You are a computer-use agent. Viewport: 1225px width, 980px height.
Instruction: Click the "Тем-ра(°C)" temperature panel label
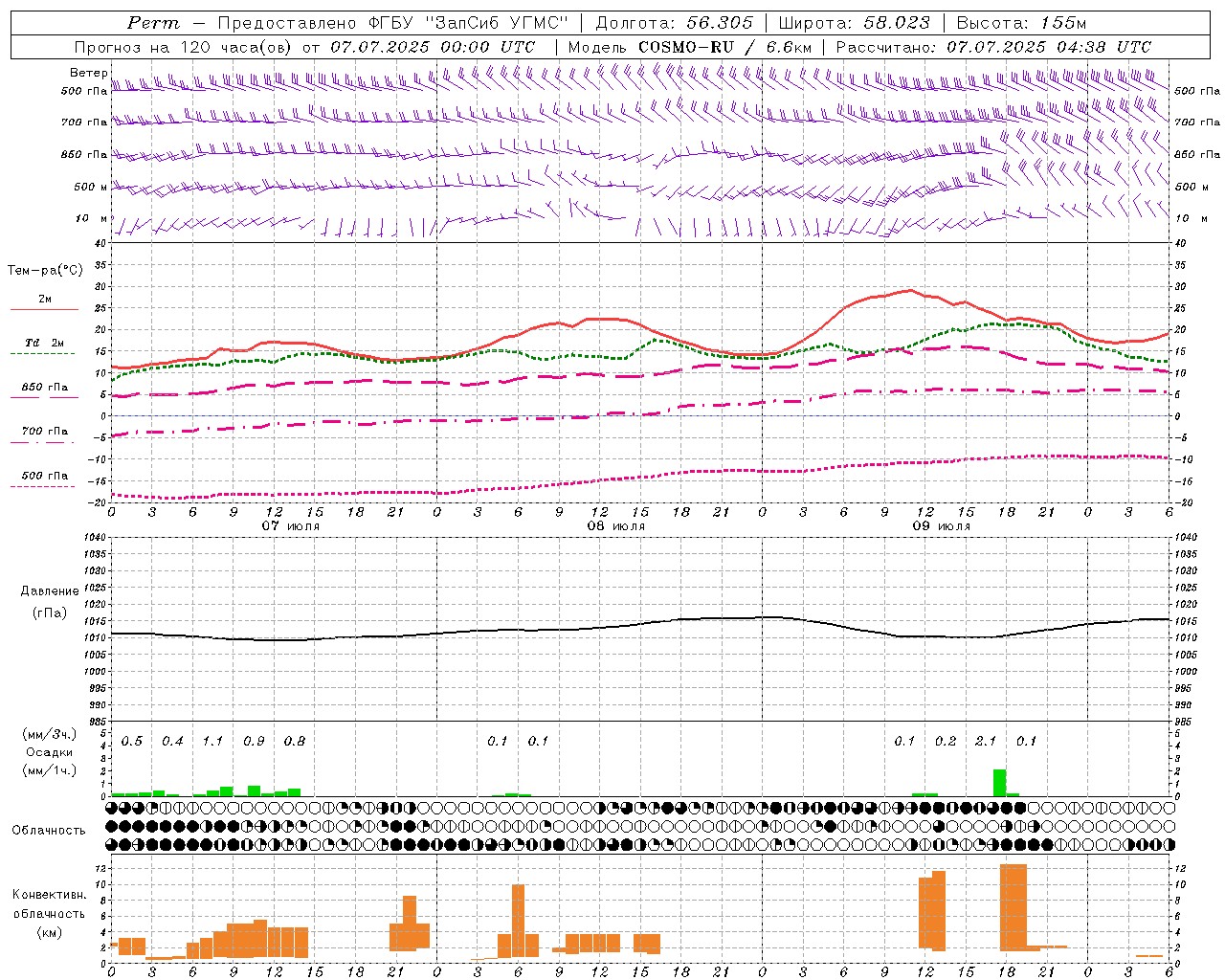click(45, 271)
